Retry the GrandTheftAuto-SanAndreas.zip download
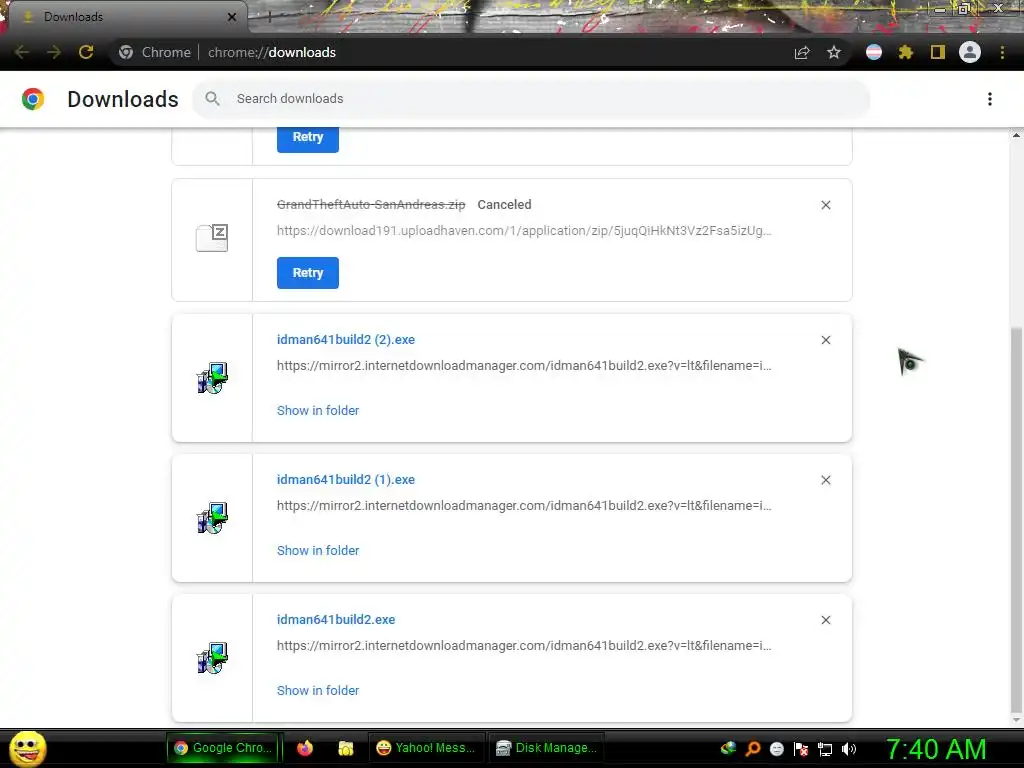The image size is (1024, 768). click(x=308, y=273)
